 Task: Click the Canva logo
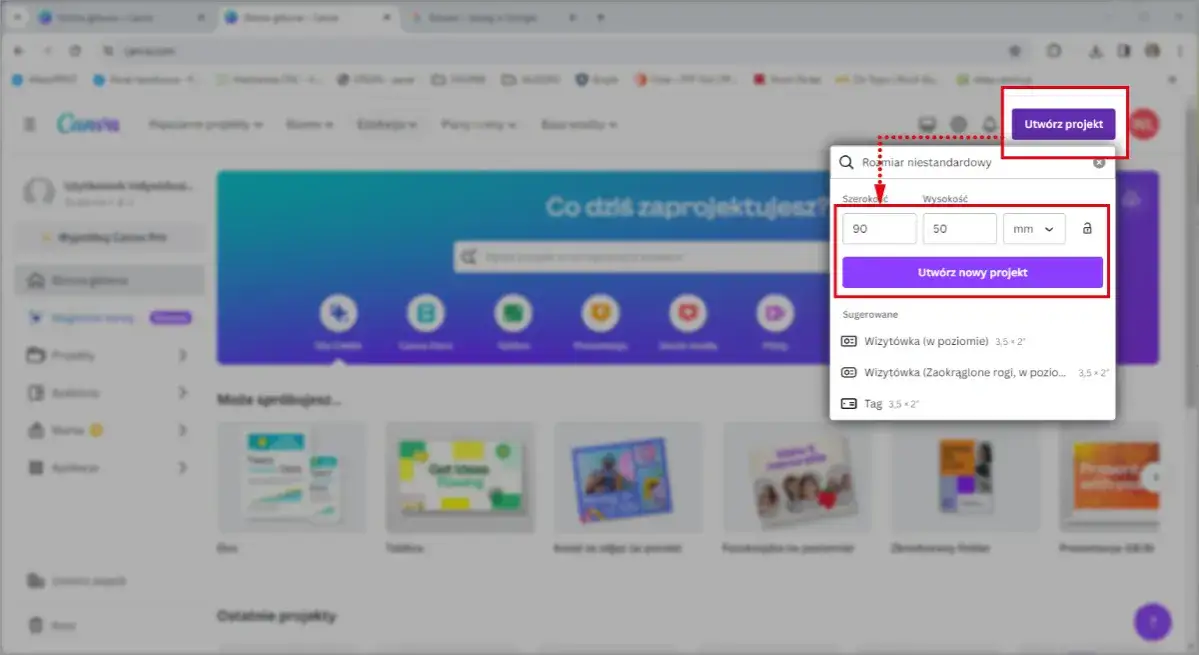(x=88, y=124)
